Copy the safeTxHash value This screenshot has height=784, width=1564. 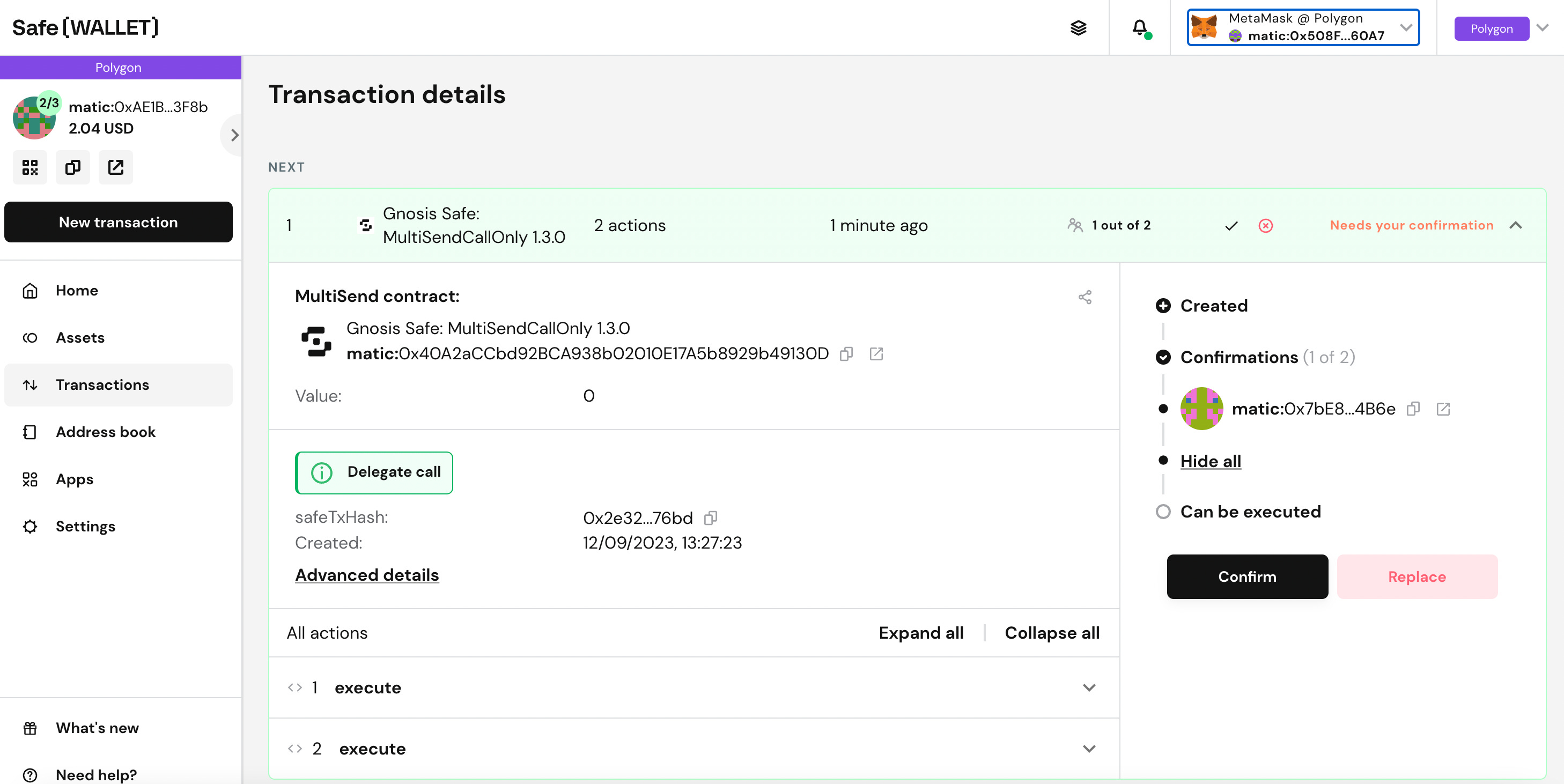(710, 517)
